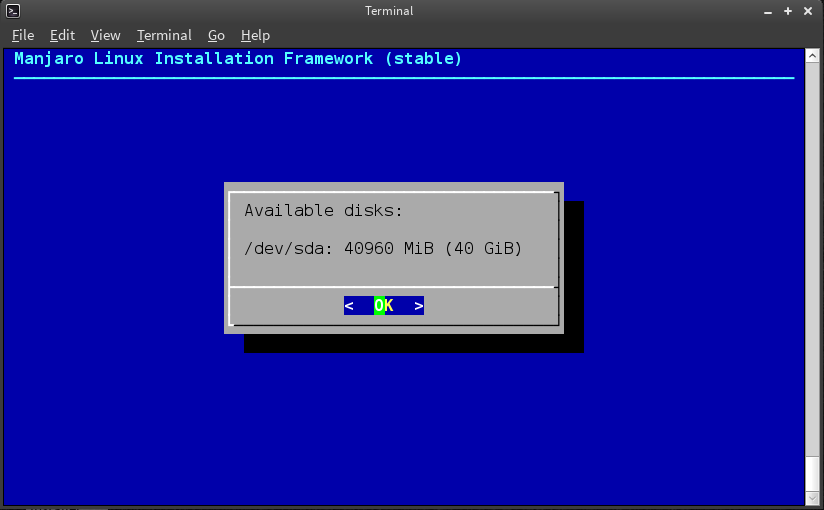Screen dimensions: 824x510
Task: Click the Terminal window title text
Action: pos(389,11)
